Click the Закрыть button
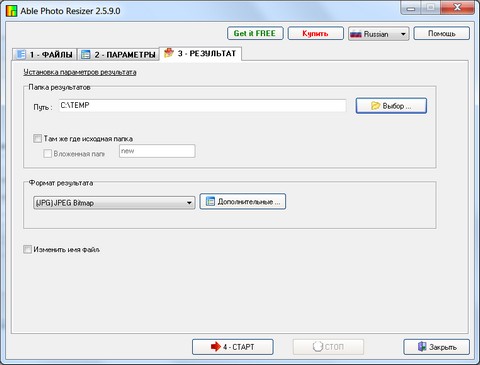 [x=436, y=347]
